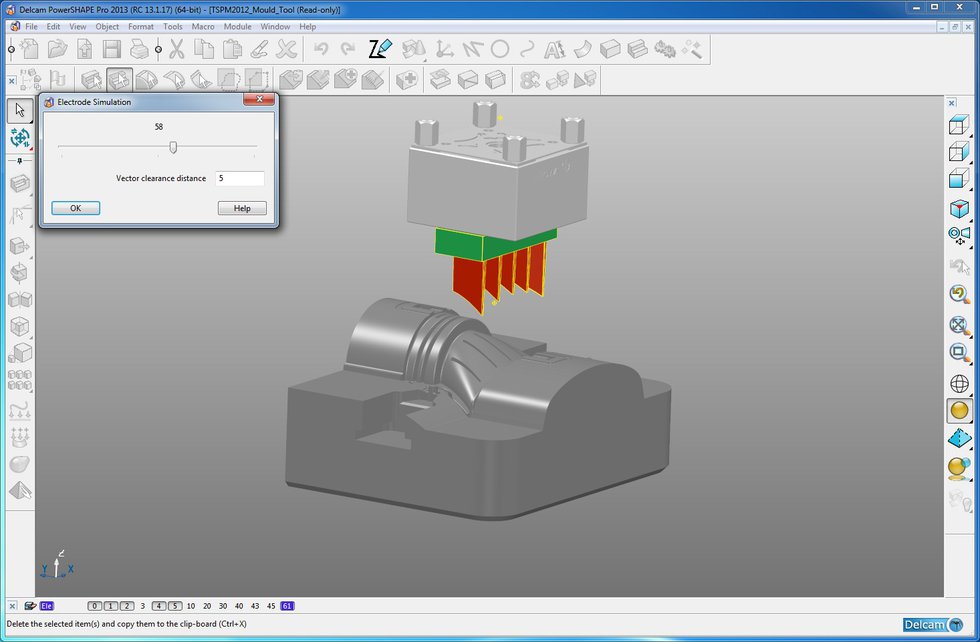Select the sketch pencil tool in the toolbar
Viewport: 980px width, 642px height.
378,47
